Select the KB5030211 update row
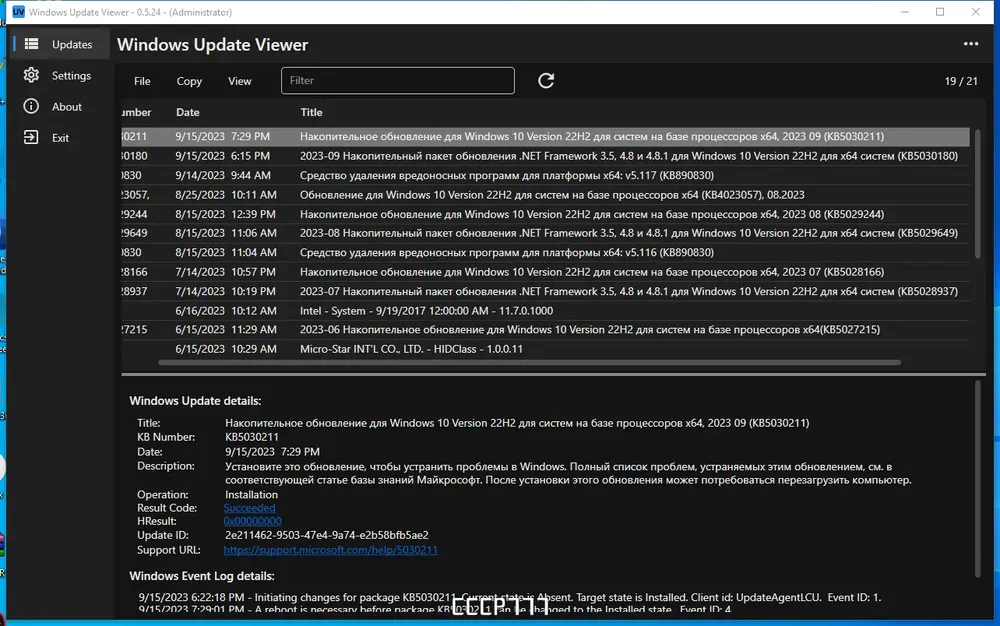The height and width of the screenshot is (626, 1000). coord(545,136)
